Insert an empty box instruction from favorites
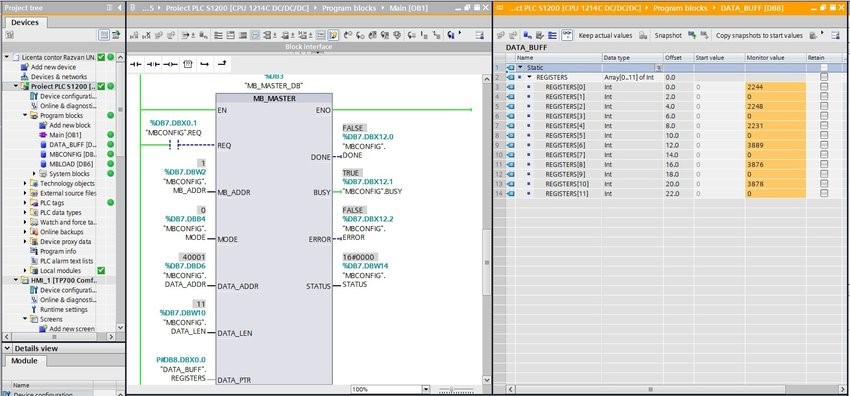The height and width of the screenshot is (396, 850). tap(188, 64)
